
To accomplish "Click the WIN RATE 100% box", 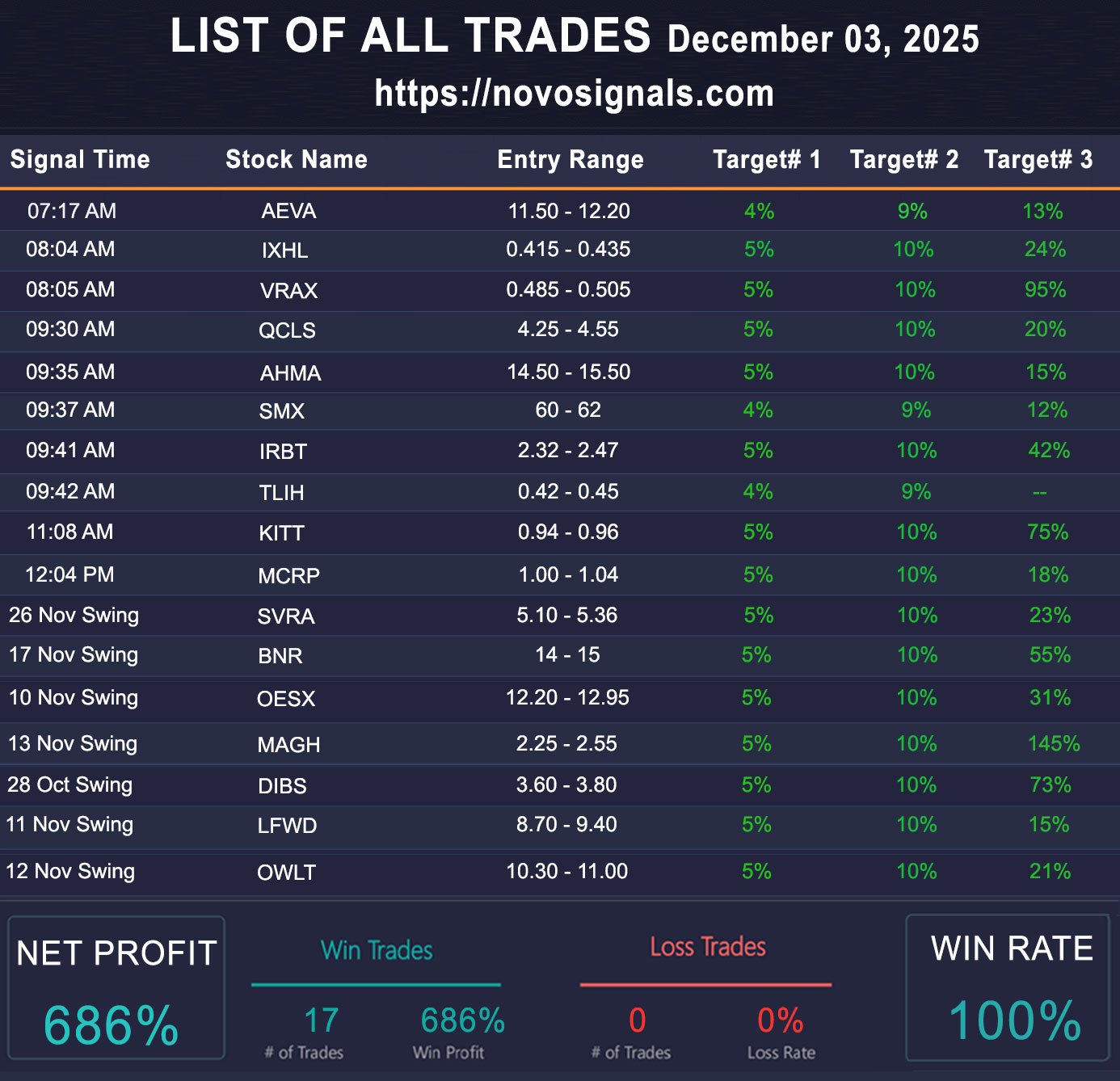I will 1008,987.
